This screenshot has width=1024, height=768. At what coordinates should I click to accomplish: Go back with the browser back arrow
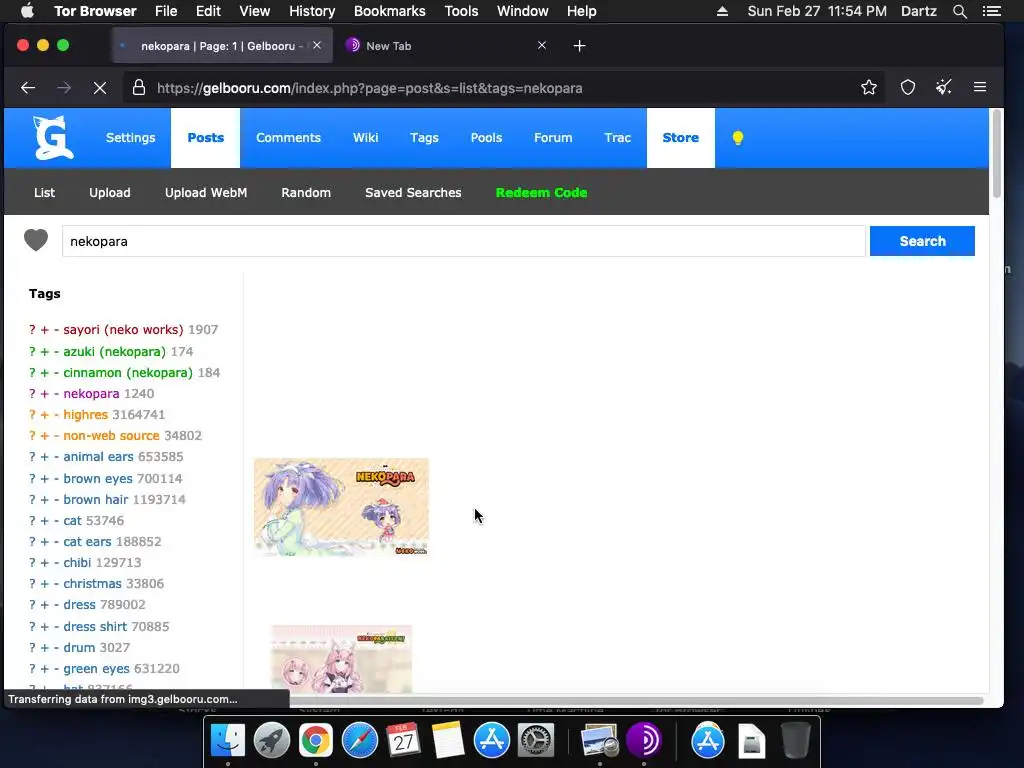27,88
